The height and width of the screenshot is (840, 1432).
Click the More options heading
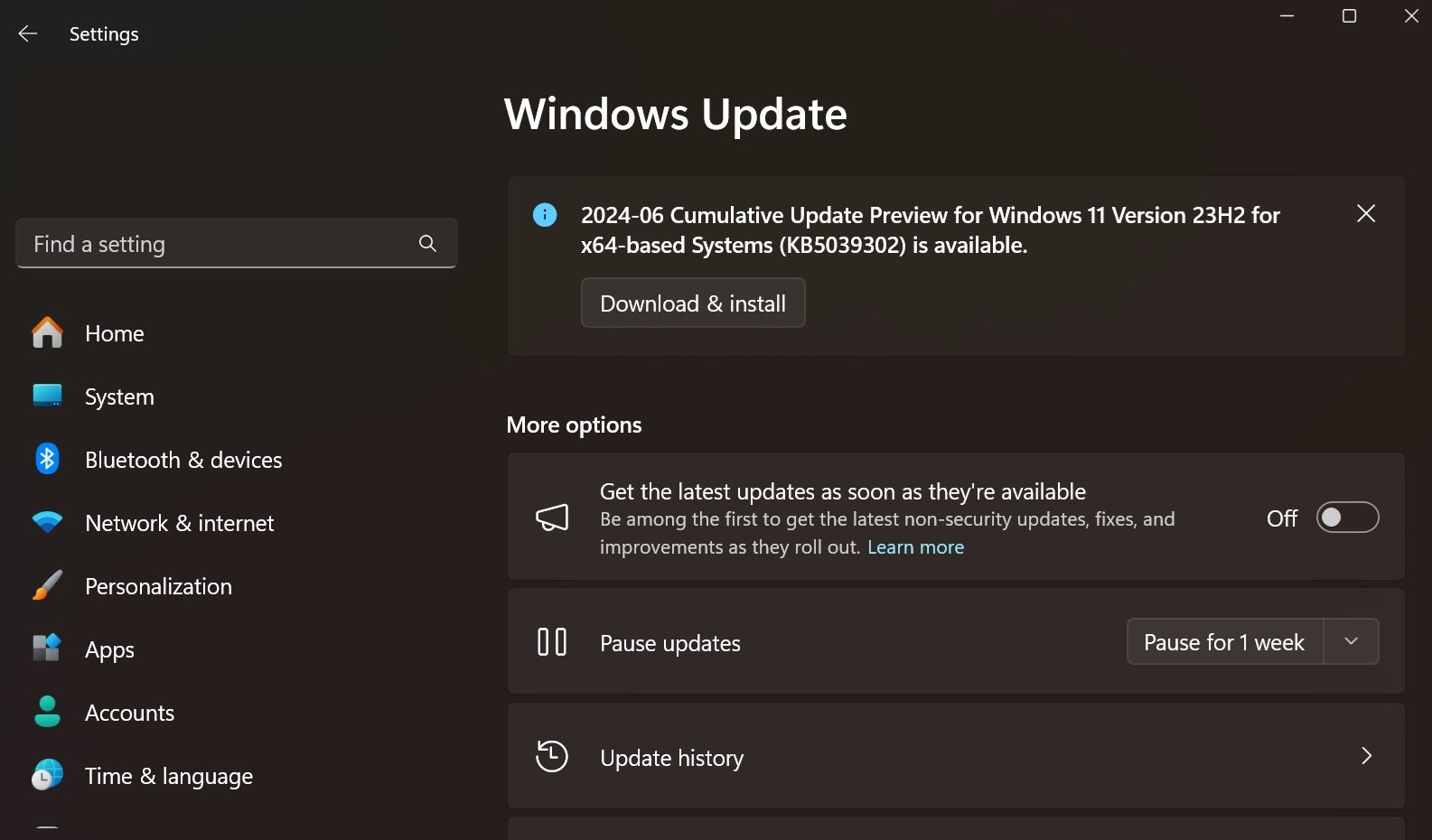tap(574, 425)
